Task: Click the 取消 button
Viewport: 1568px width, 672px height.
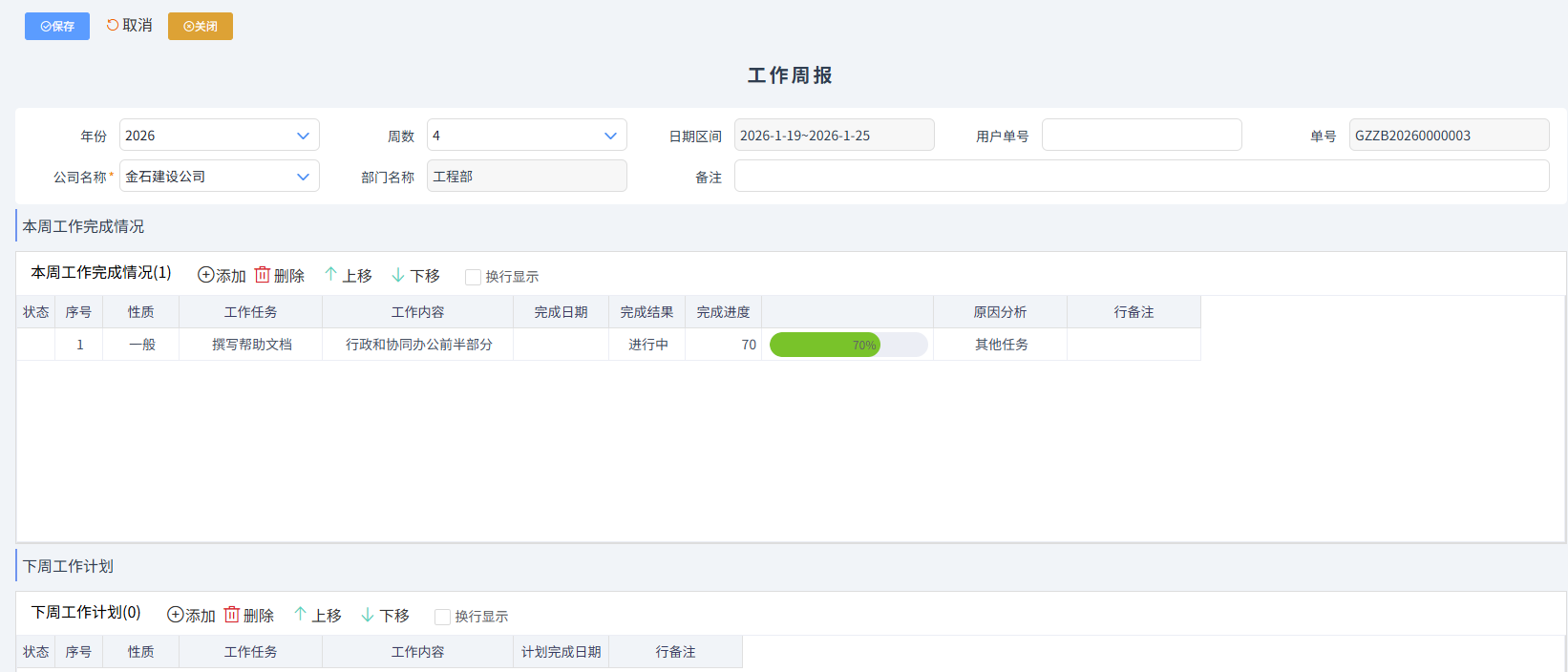Action: point(129,26)
